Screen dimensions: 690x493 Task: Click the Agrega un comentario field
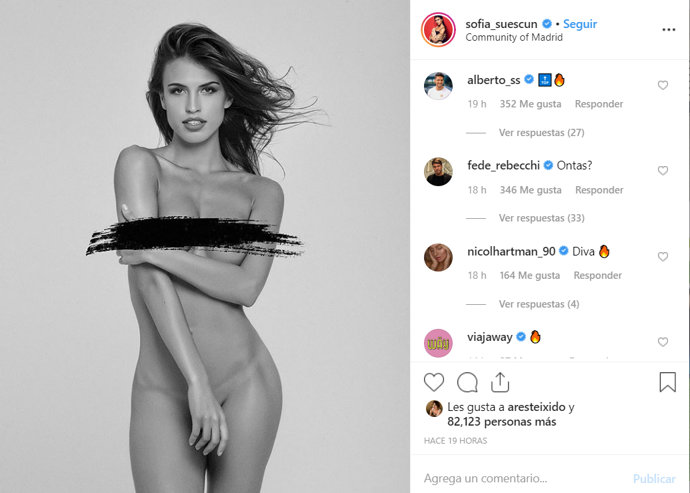coord(524,478)
